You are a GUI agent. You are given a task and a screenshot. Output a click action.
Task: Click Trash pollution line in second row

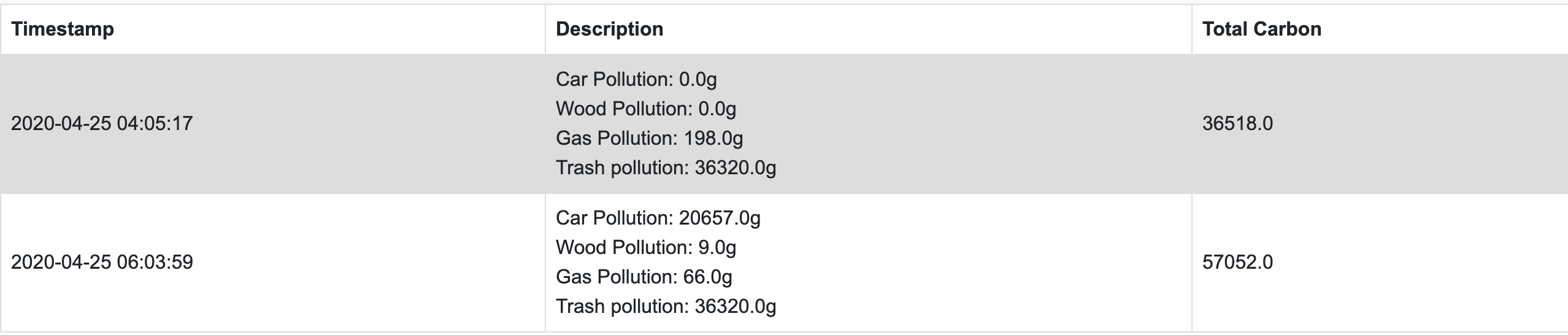click(x=666, y=306)
